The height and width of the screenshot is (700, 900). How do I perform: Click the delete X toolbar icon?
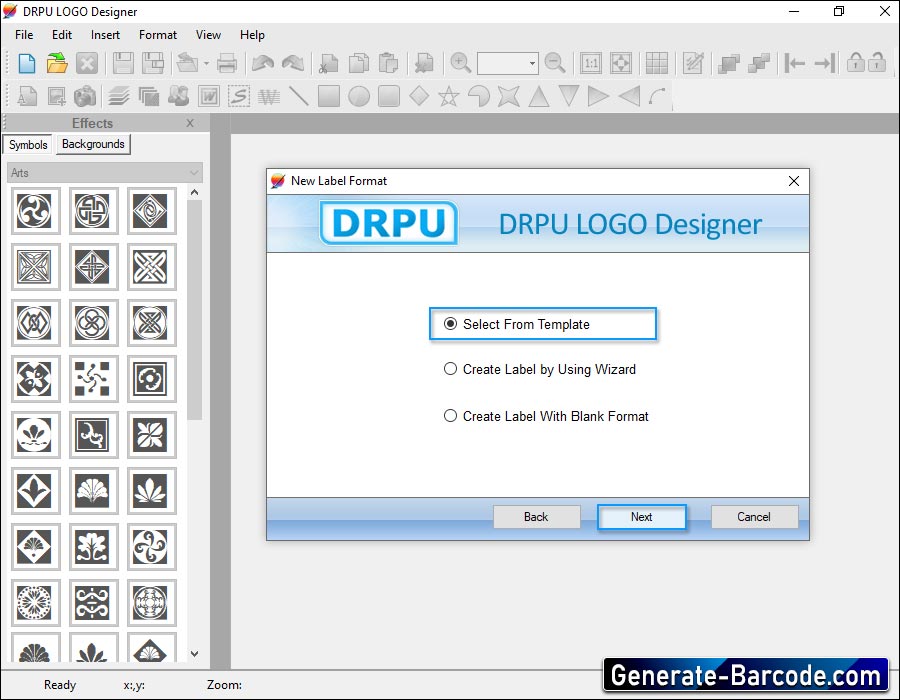point(87,63)
